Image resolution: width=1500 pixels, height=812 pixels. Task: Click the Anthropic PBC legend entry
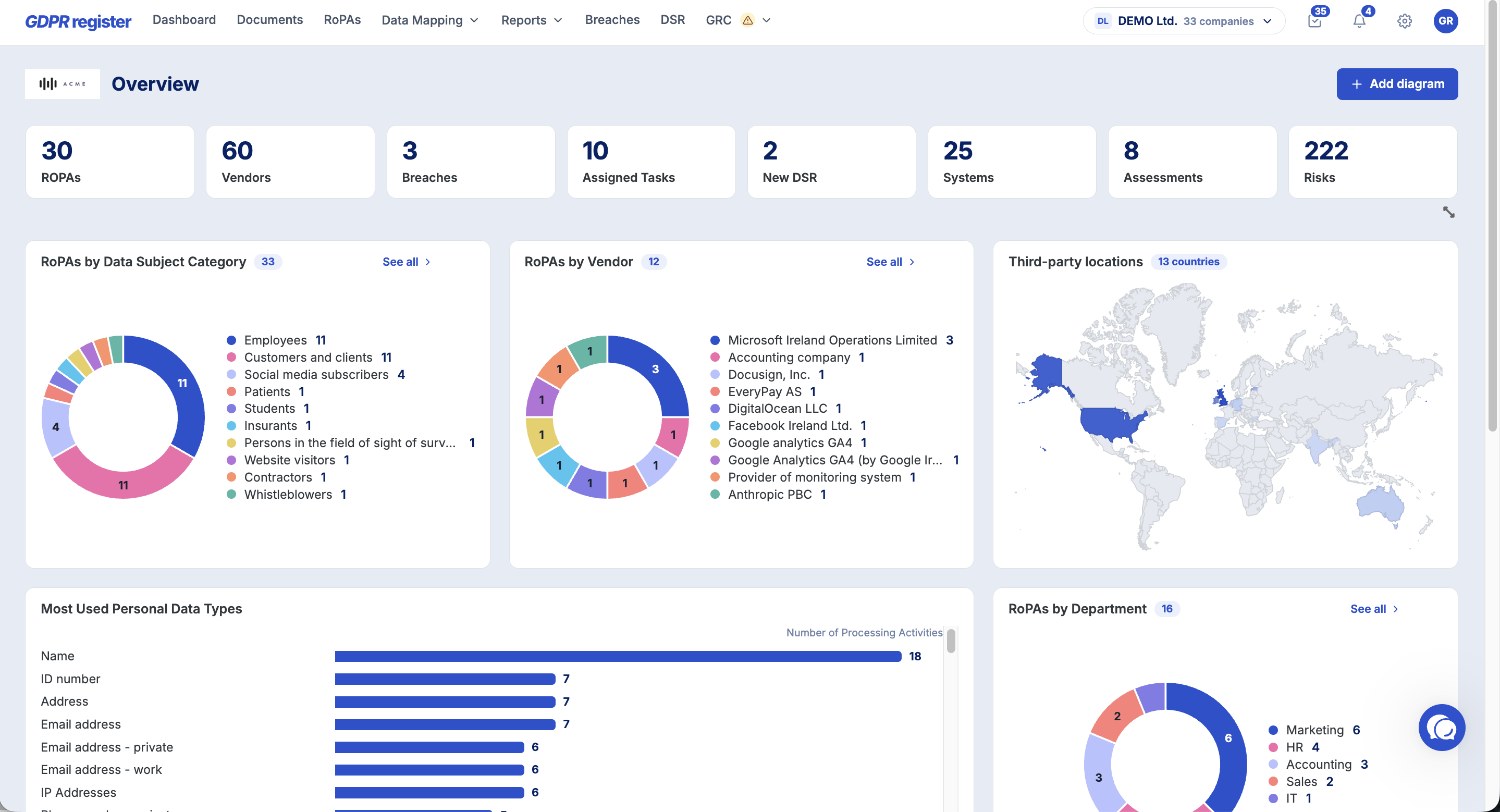tap(769, 495)
